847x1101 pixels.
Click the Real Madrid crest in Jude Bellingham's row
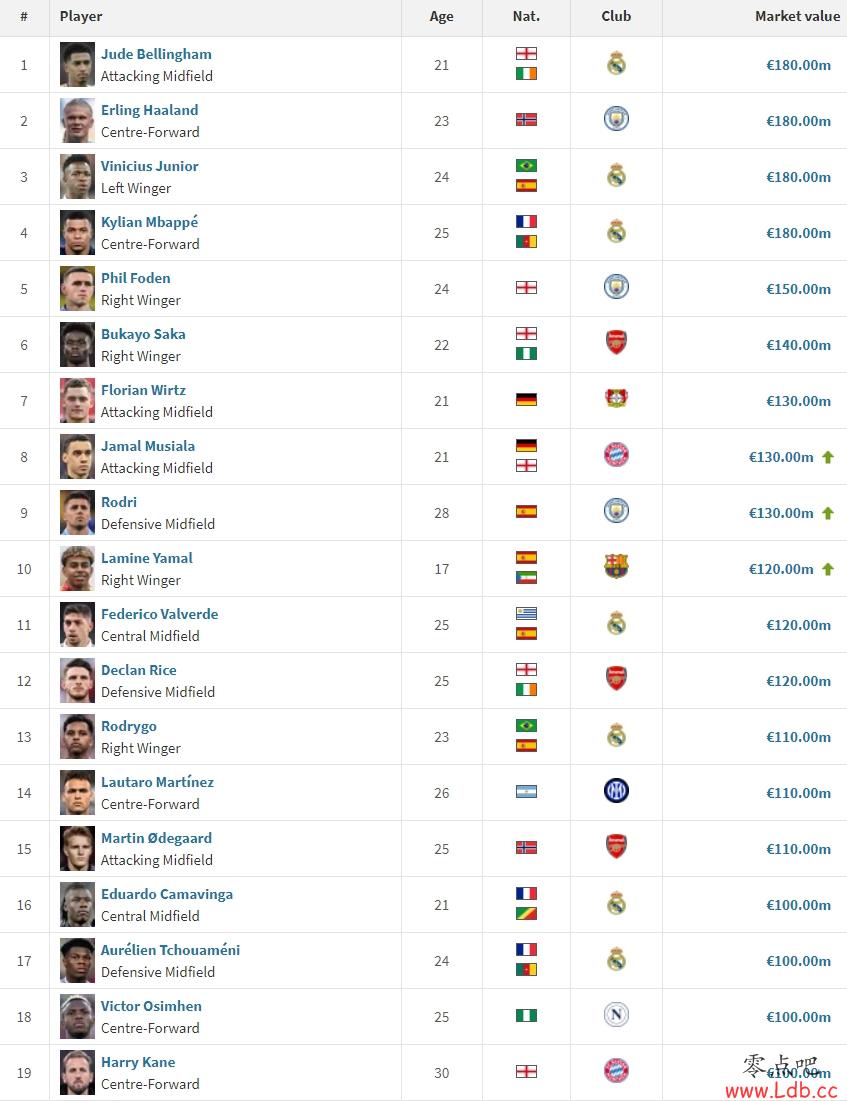(616, 64)
